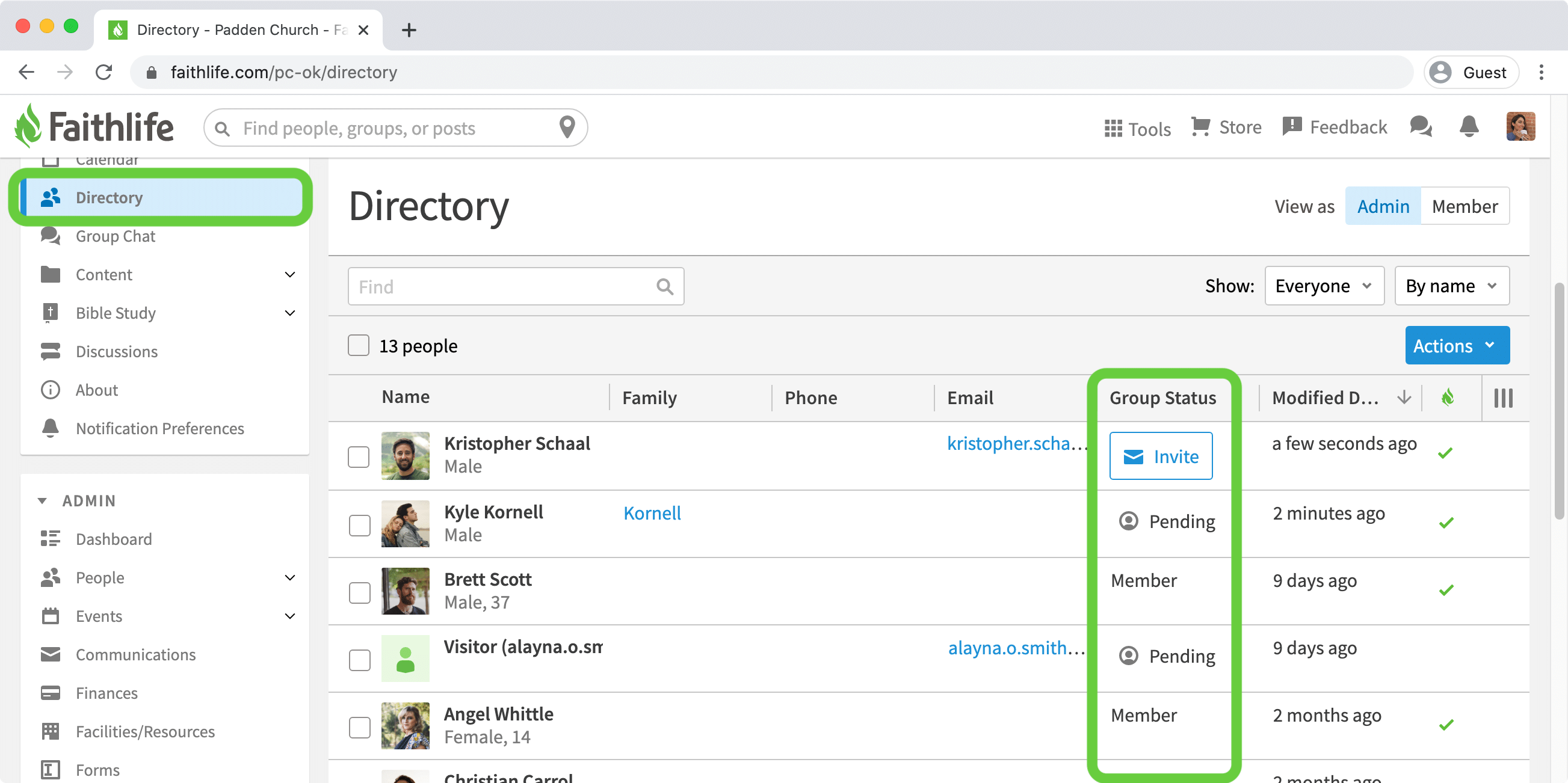
Task: Click the Faithlife flame logo
Action: [94, 126]
